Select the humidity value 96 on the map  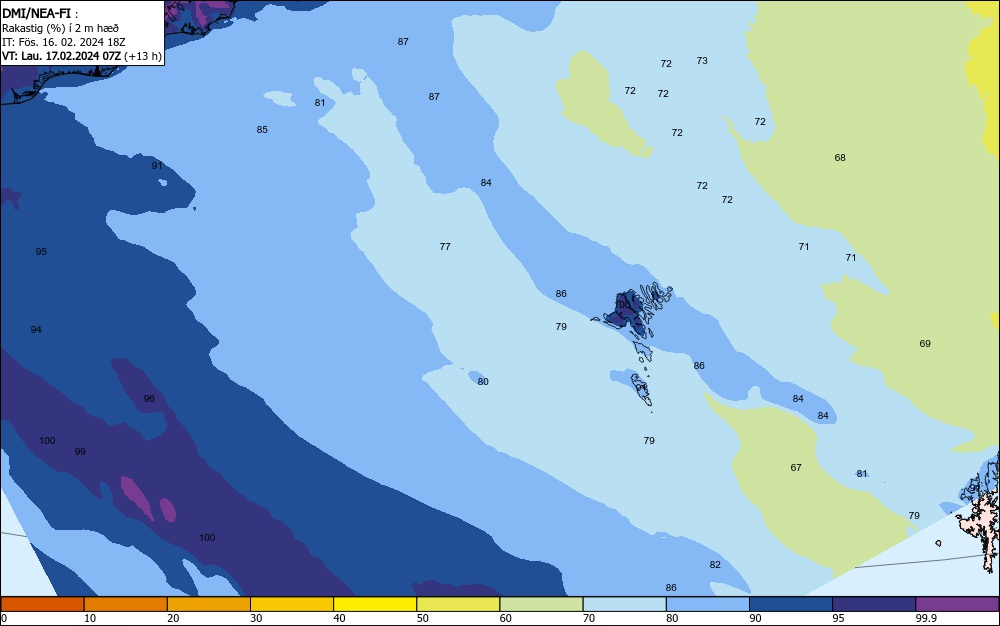(149, 398)
